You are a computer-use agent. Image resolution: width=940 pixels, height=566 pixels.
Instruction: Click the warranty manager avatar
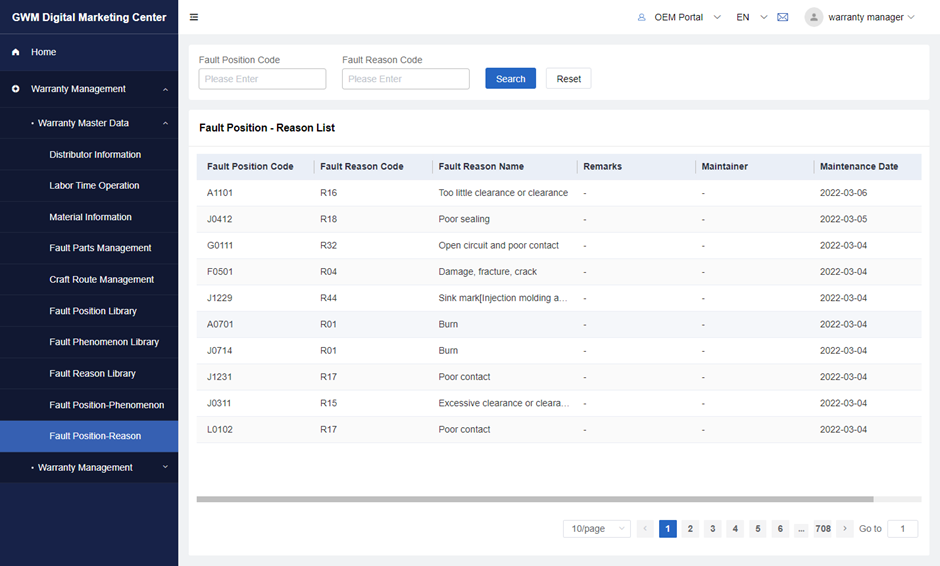click(x=814, y=17)
